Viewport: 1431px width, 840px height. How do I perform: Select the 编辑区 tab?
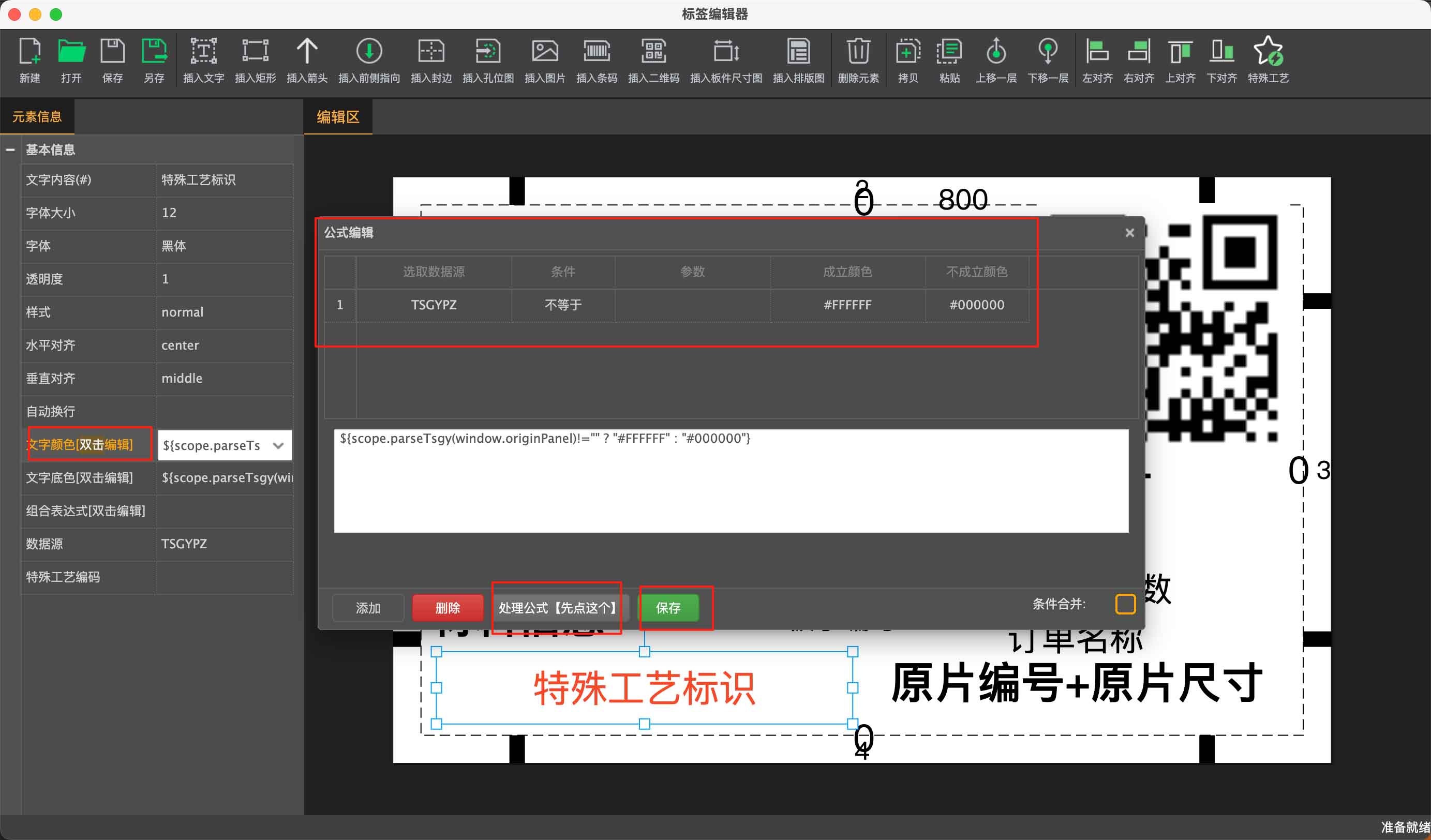[x=338, y=117]
